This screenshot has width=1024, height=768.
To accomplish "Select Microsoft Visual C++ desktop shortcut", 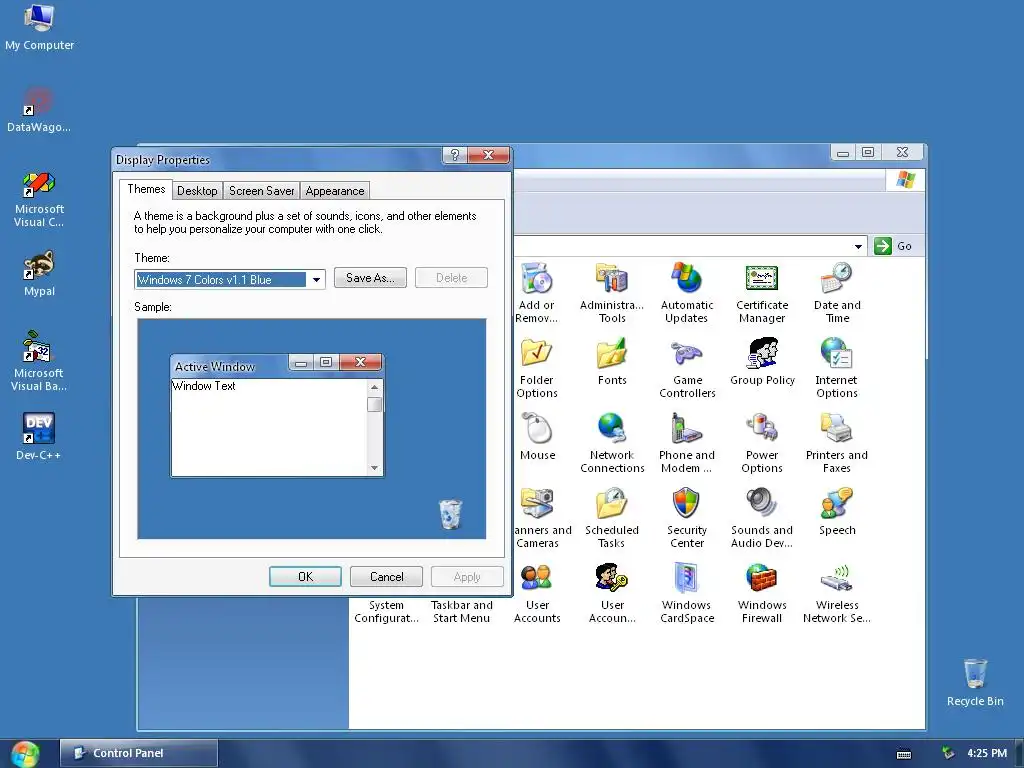I will 39,199.
